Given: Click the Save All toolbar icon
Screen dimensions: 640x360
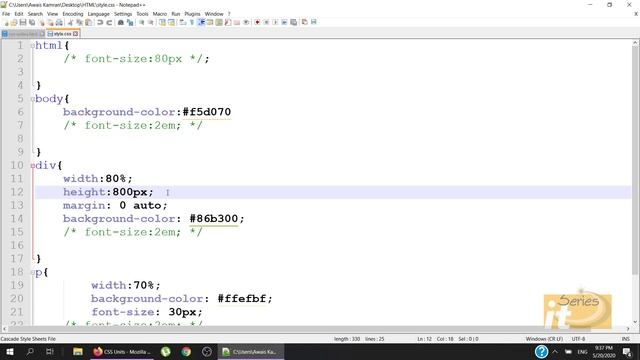Looking at the screenshot, I should tap(32, 22).
